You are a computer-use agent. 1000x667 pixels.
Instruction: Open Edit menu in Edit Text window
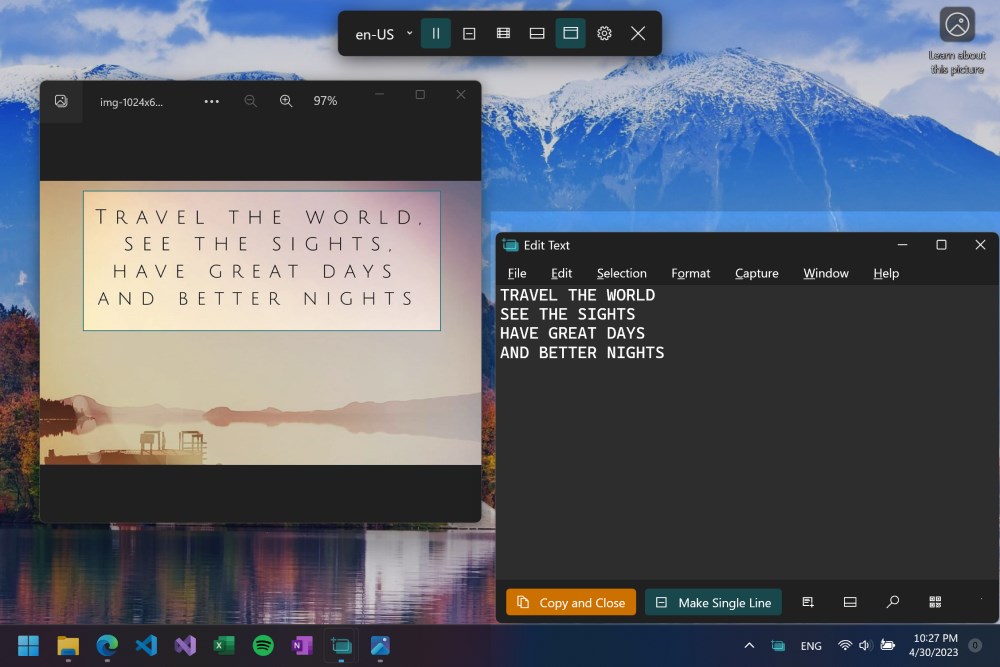[x=561, y=274]
